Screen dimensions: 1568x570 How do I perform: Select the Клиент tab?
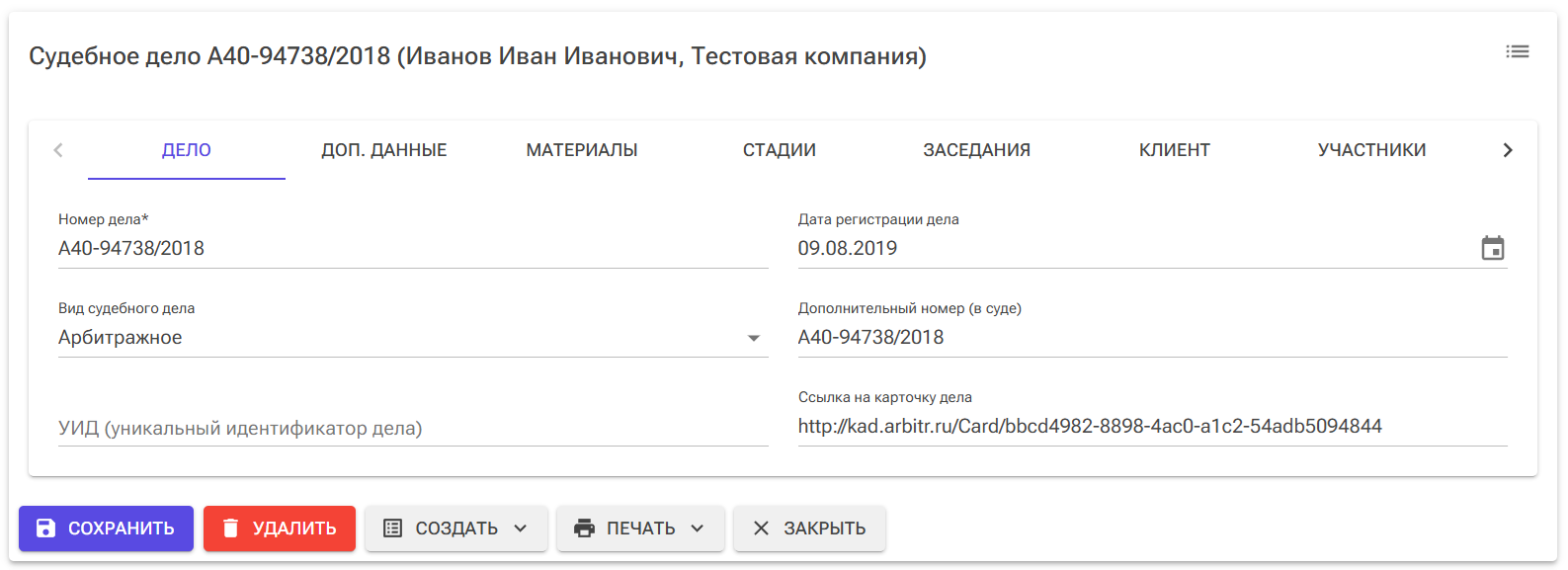point(1174,150)
